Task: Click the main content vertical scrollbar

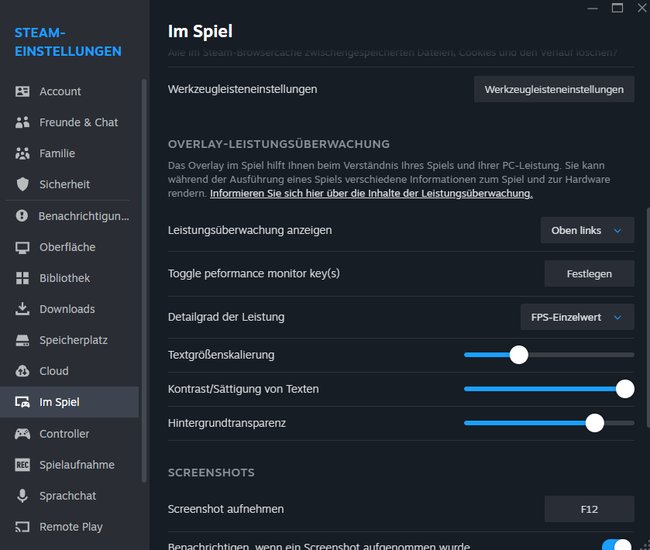Action: tap(648, 317)
